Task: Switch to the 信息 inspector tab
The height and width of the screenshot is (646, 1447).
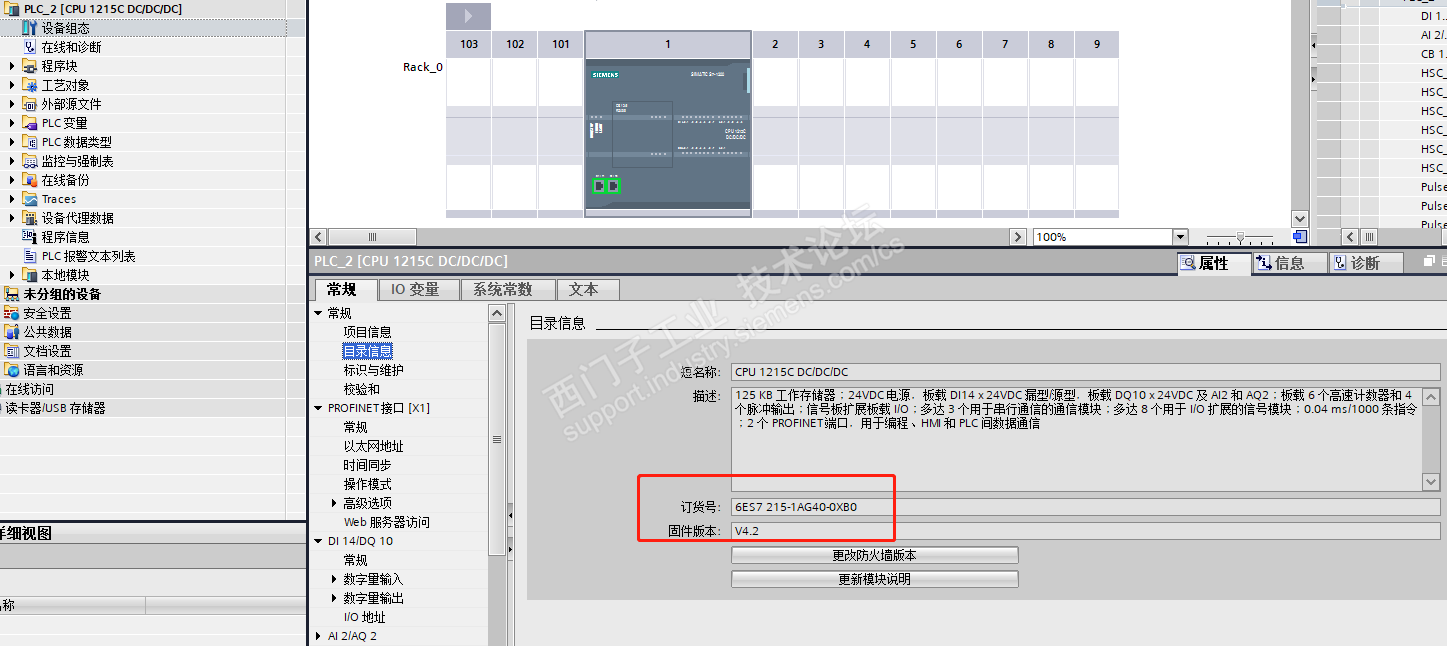Action: click(1289, 263)
